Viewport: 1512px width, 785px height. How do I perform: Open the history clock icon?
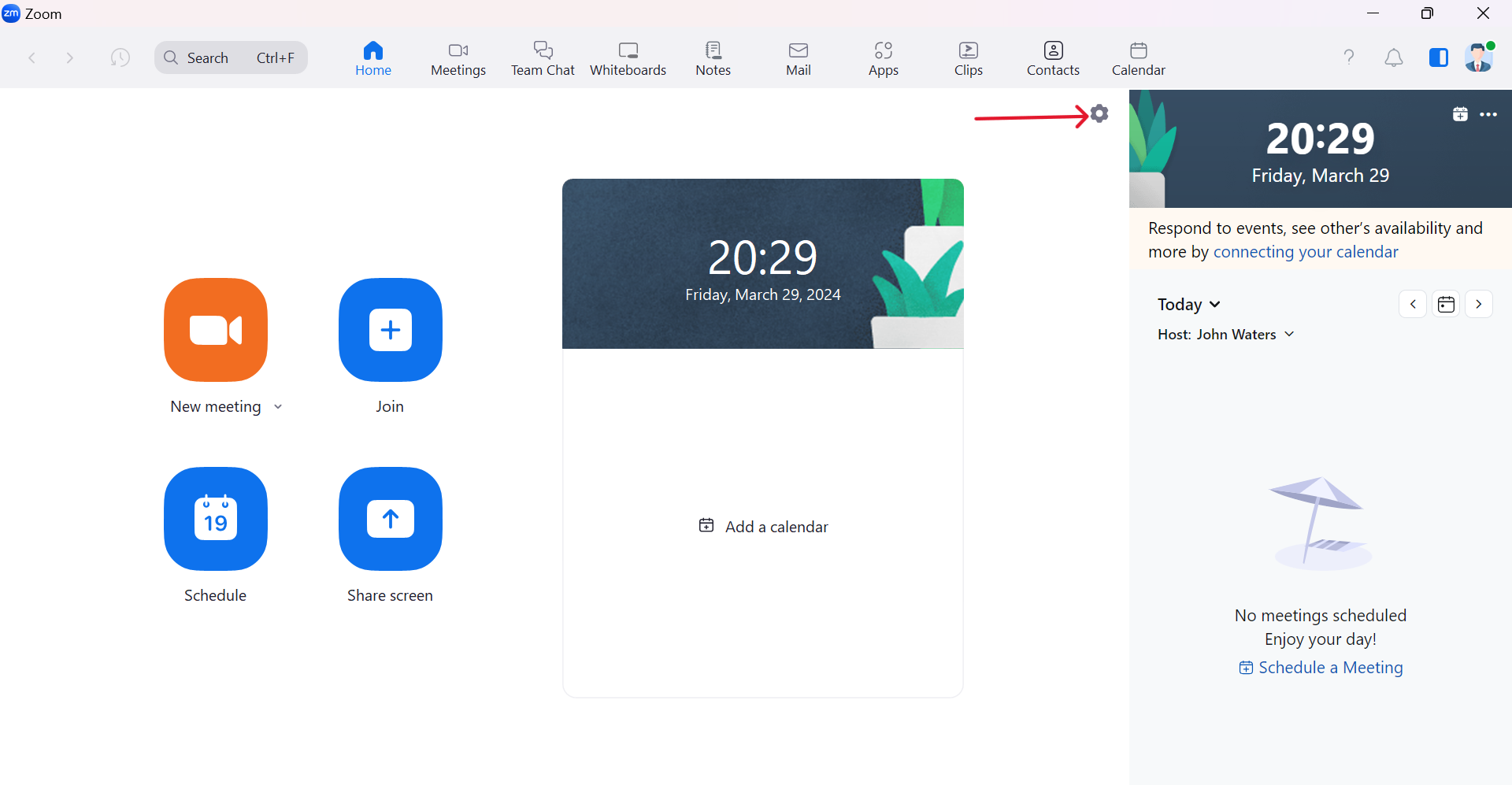pos(120,57)
